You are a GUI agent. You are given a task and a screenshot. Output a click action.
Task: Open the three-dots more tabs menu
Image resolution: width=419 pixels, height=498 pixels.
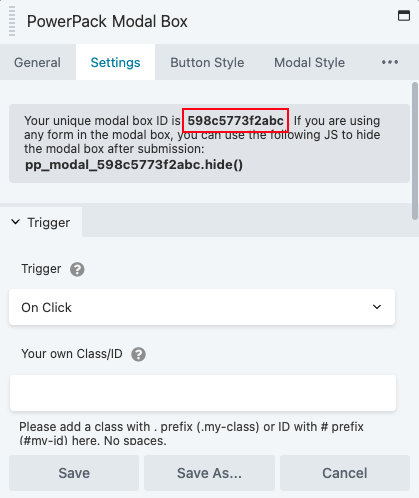click(390, 62)
